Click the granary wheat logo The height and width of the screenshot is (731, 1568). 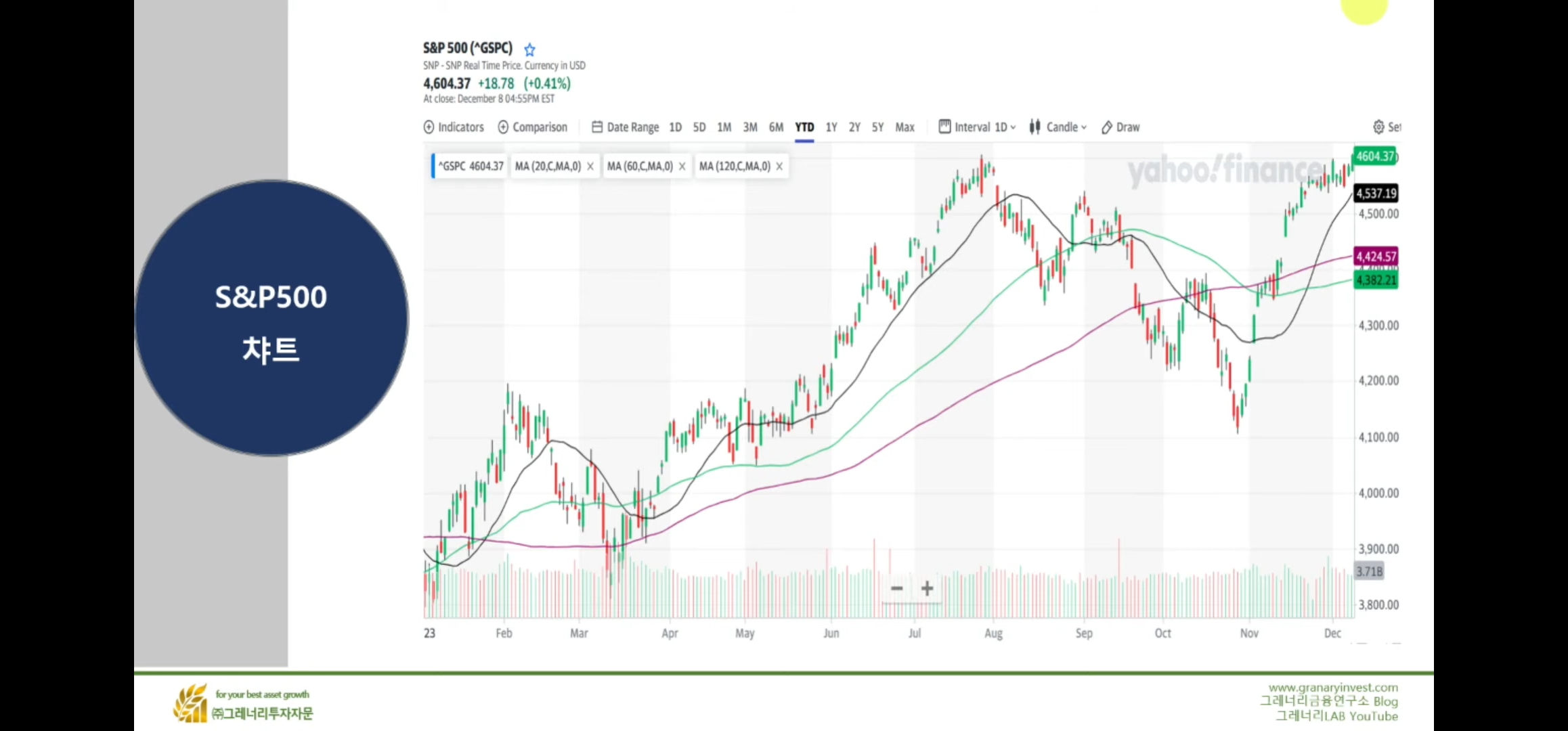[190, 704]
